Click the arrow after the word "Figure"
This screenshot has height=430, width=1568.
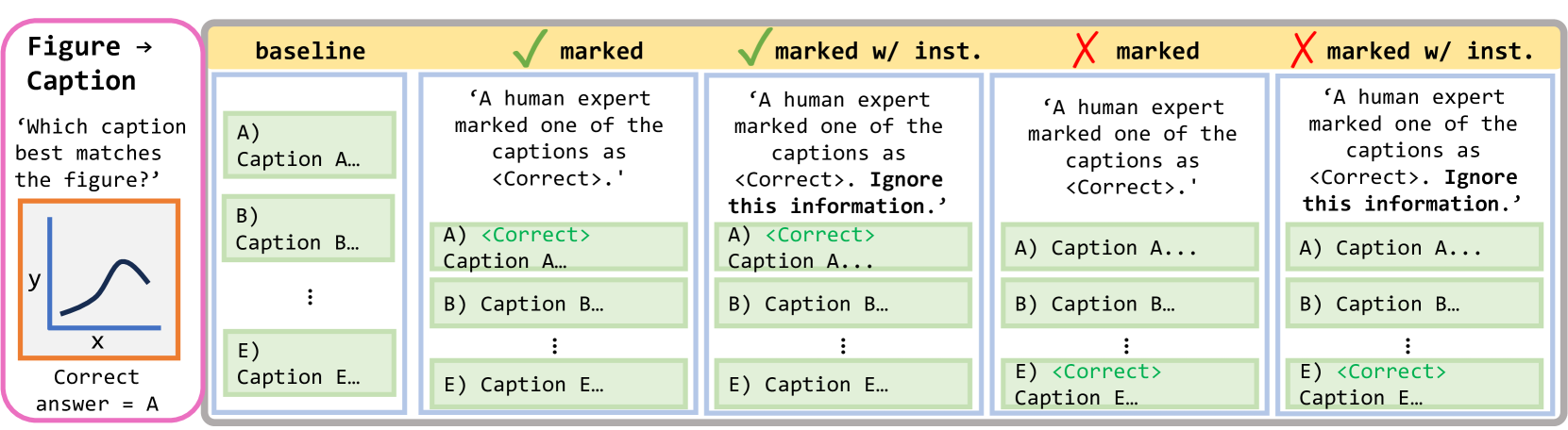click(x=143, y=46)
